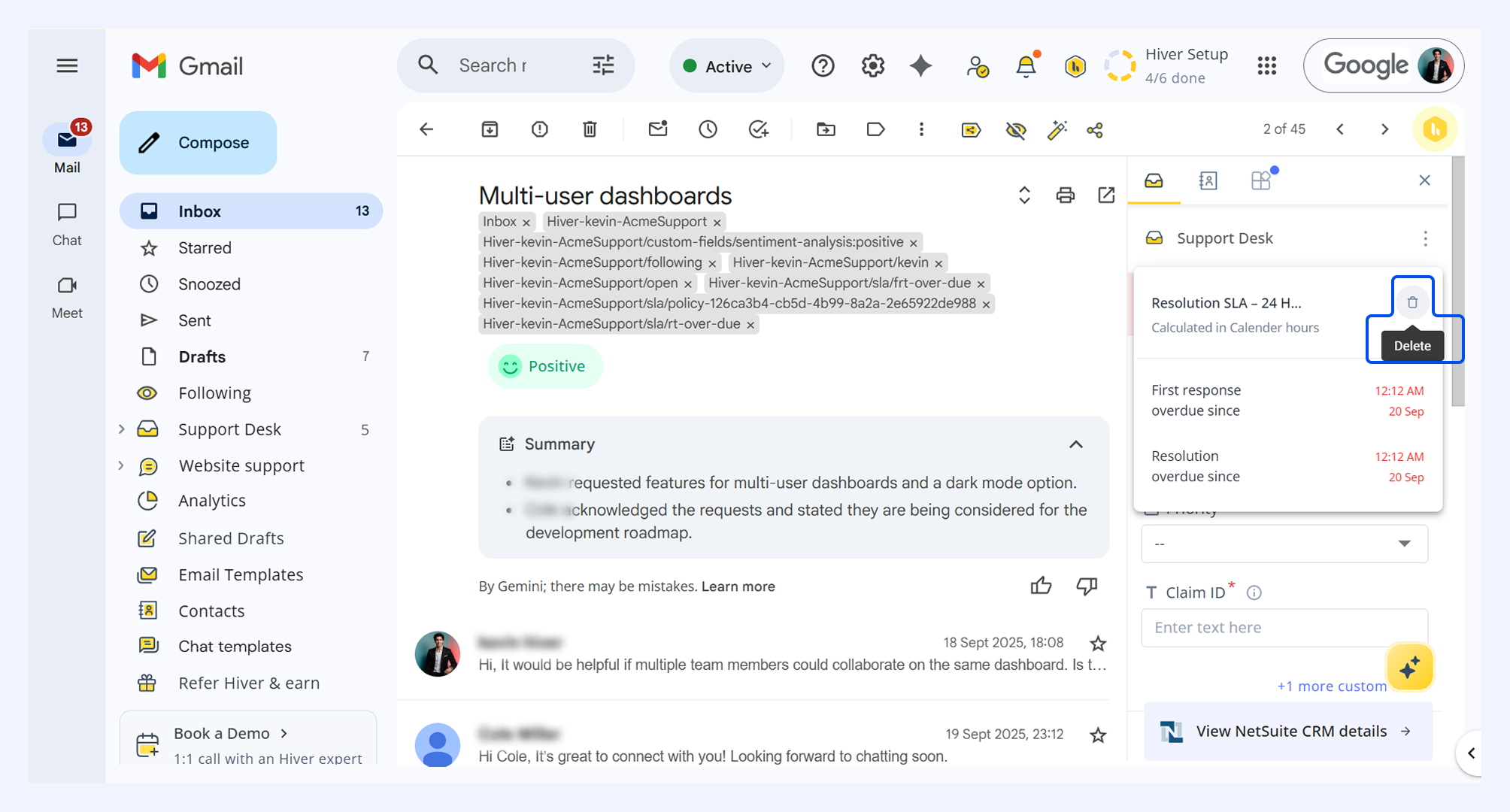Add conversation to tasks
The image size is (1510, 812).
[x=758, y=129]
